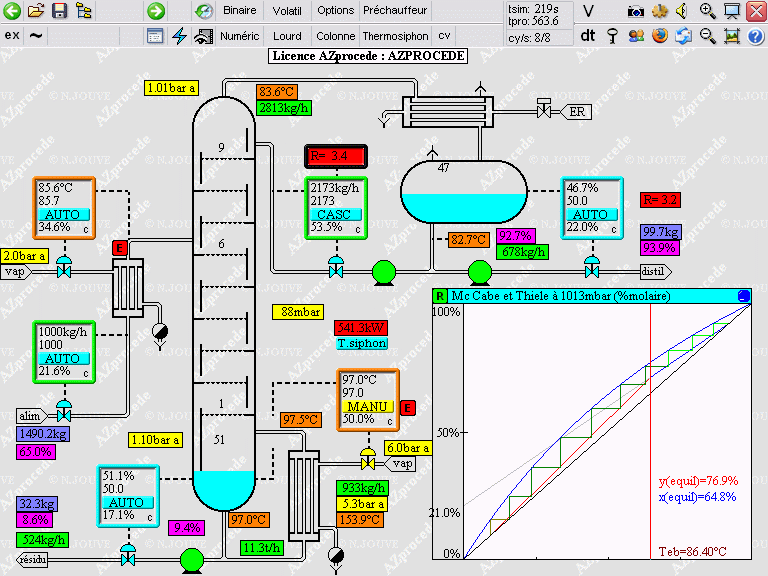Image resolution: width=768 pixels, height=576 pixels.
Task: Click the open folder icon
Action: point(36,11)
